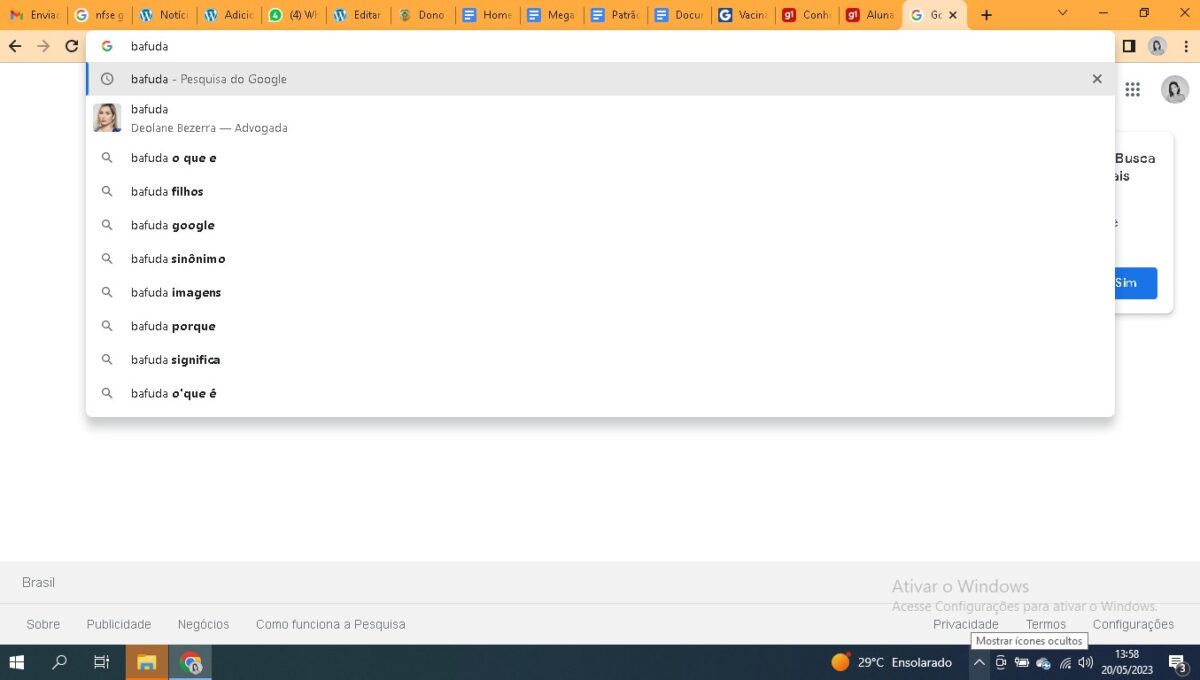Select suggestion 'bafuda google'
The width and height of the screenshot is (1200, 680).
pos(600,225)
